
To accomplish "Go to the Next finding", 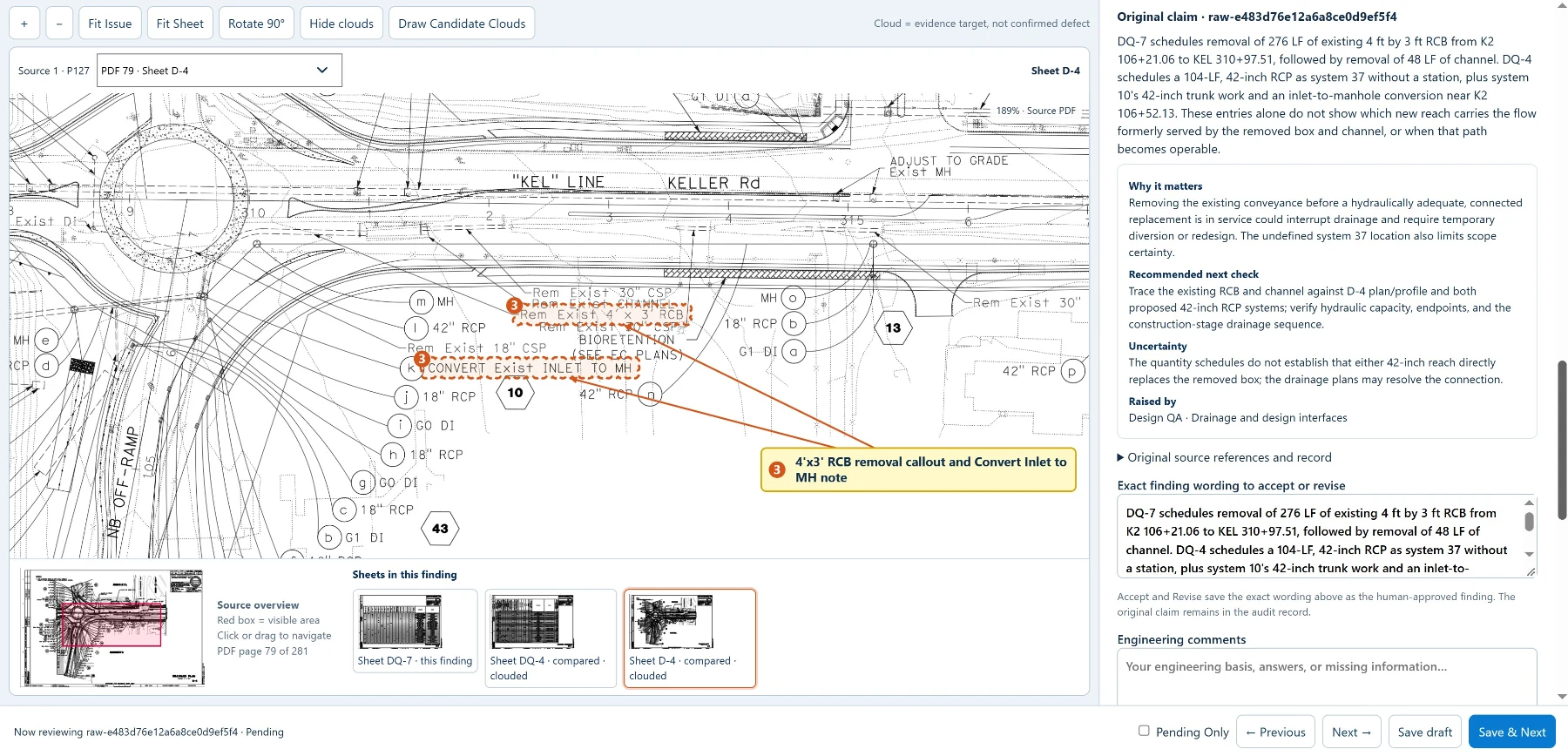I will [1351, 732].
